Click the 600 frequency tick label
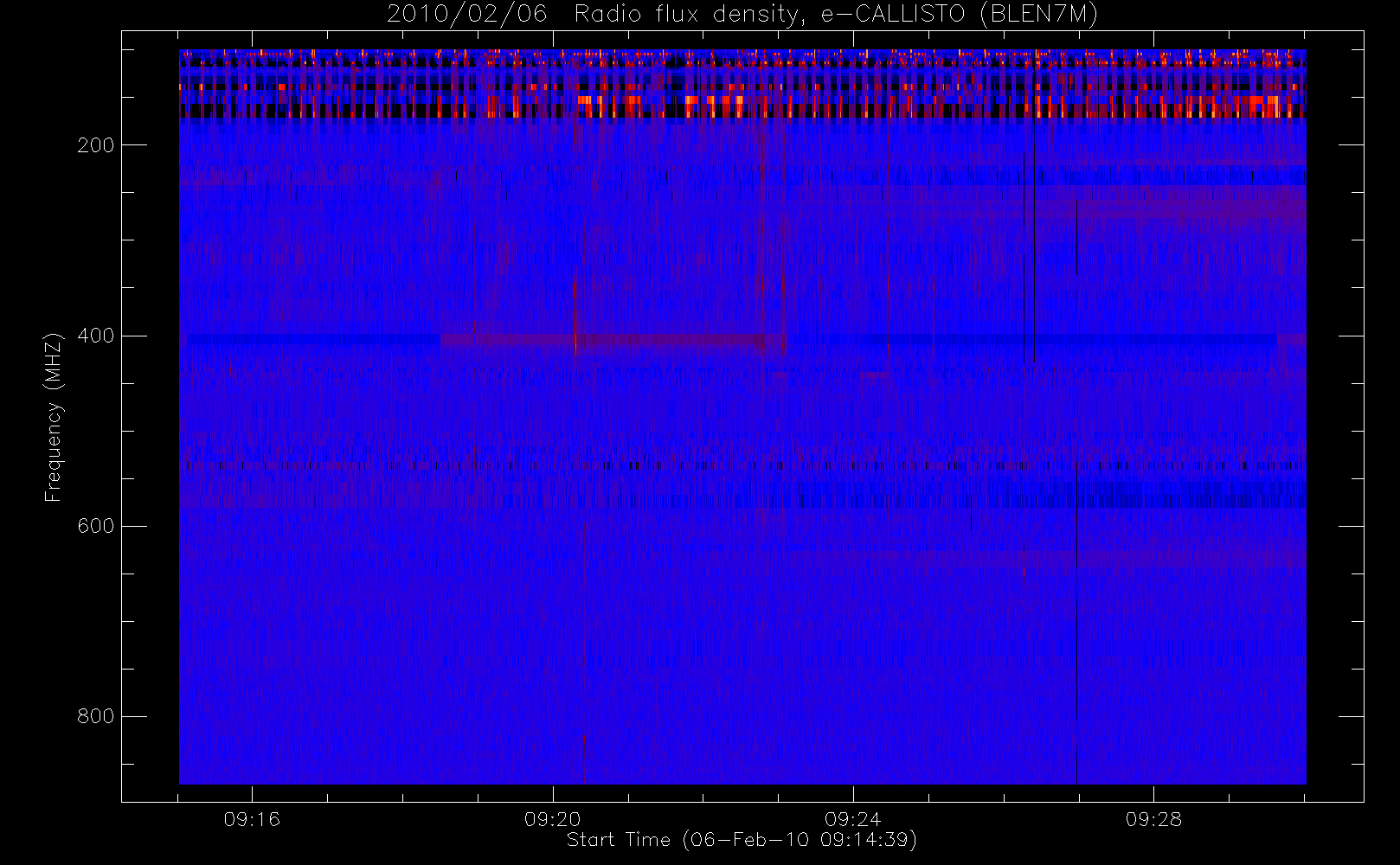1400x865 pixels. point(96,526)
